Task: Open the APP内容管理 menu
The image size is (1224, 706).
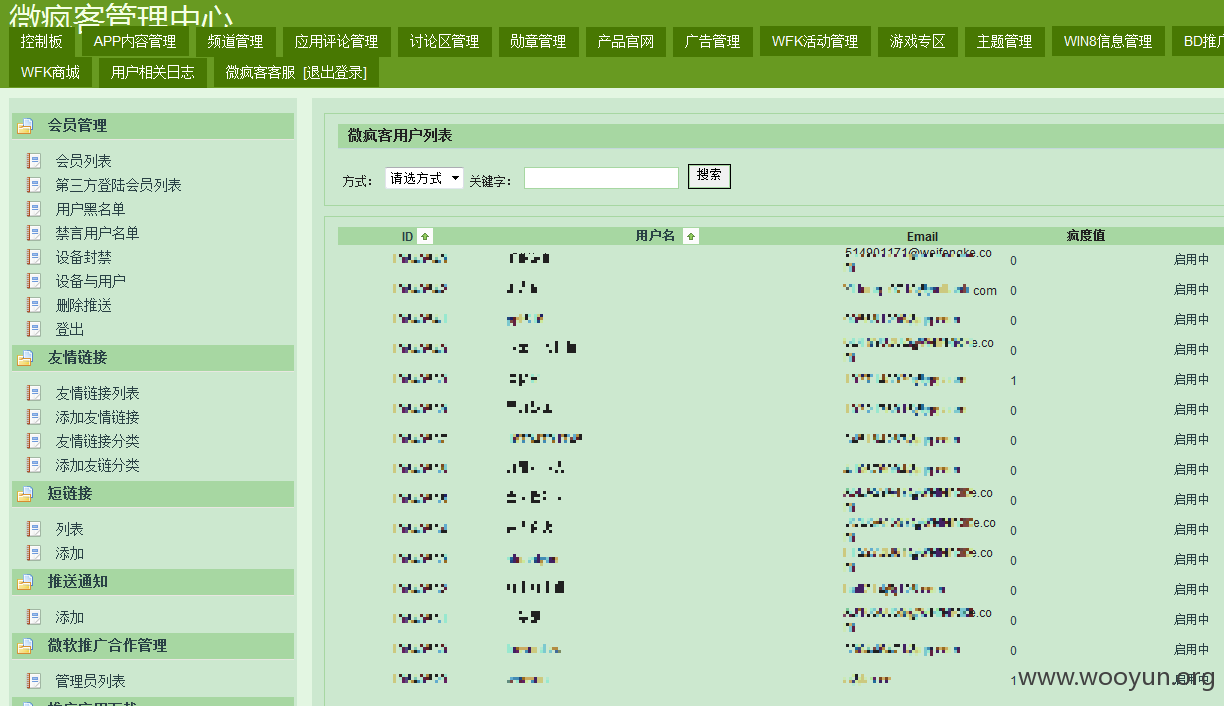Action: coord(135,41)
